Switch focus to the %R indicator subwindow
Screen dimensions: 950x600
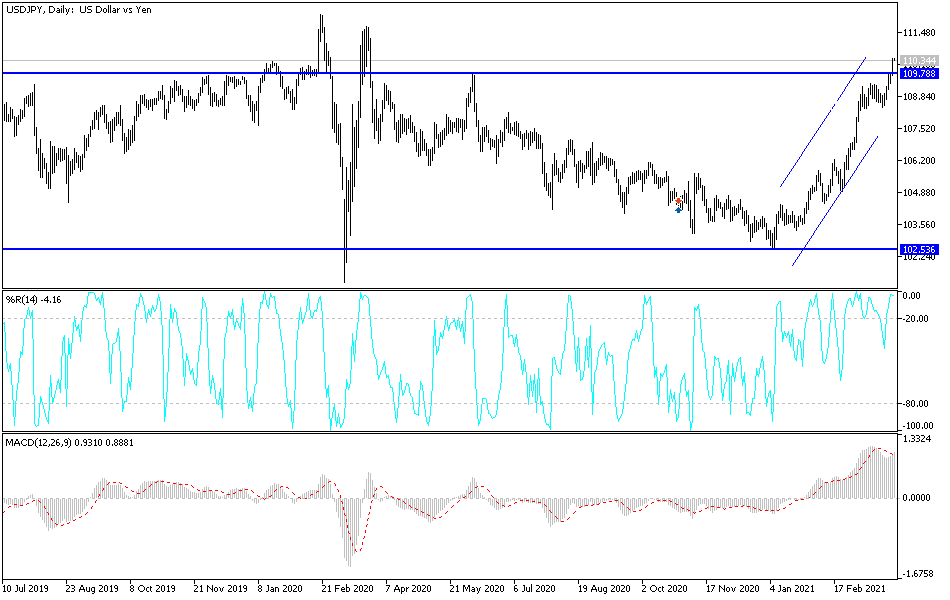[x=450, y=360]
